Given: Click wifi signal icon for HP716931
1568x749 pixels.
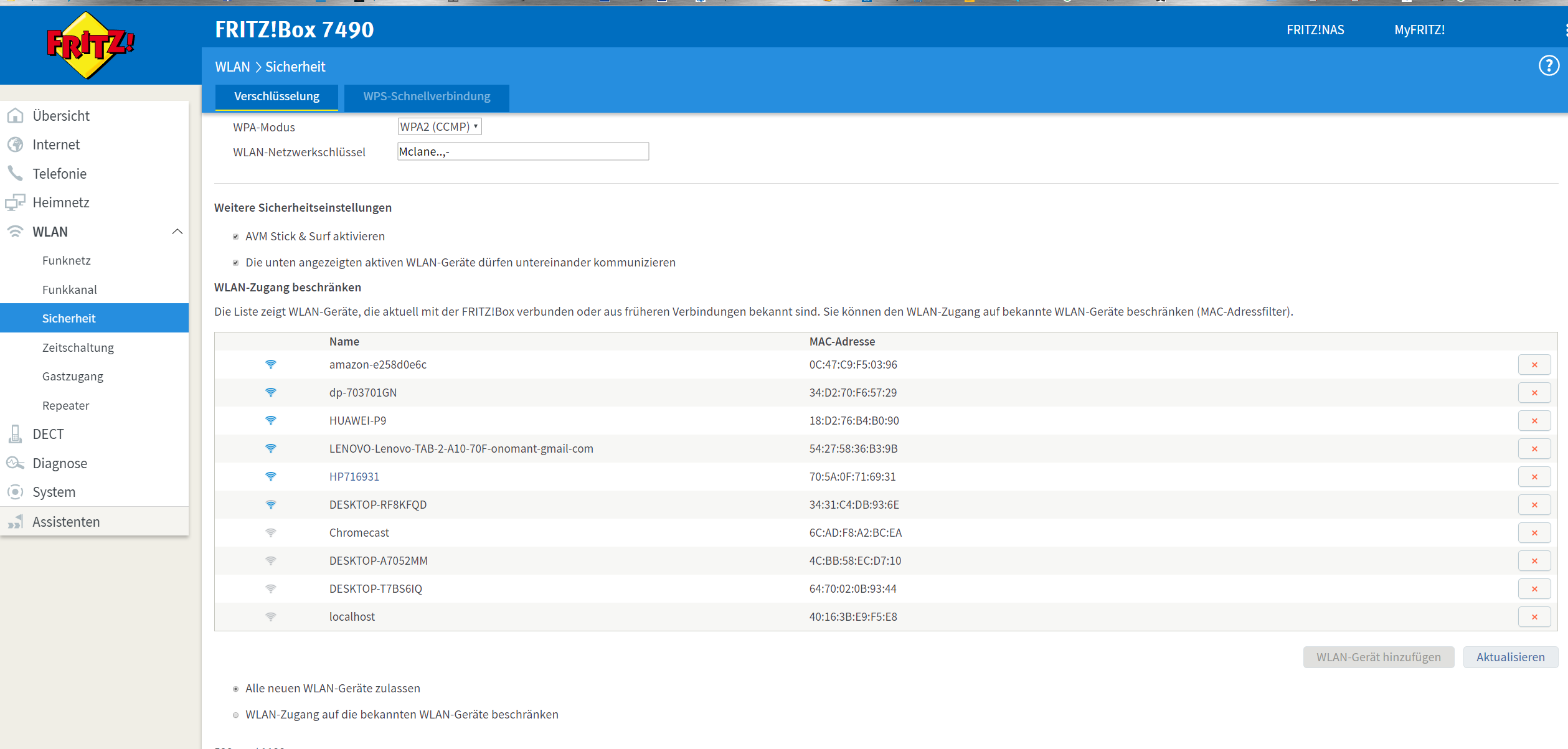Looking at the screenshot, I should 271,476.
